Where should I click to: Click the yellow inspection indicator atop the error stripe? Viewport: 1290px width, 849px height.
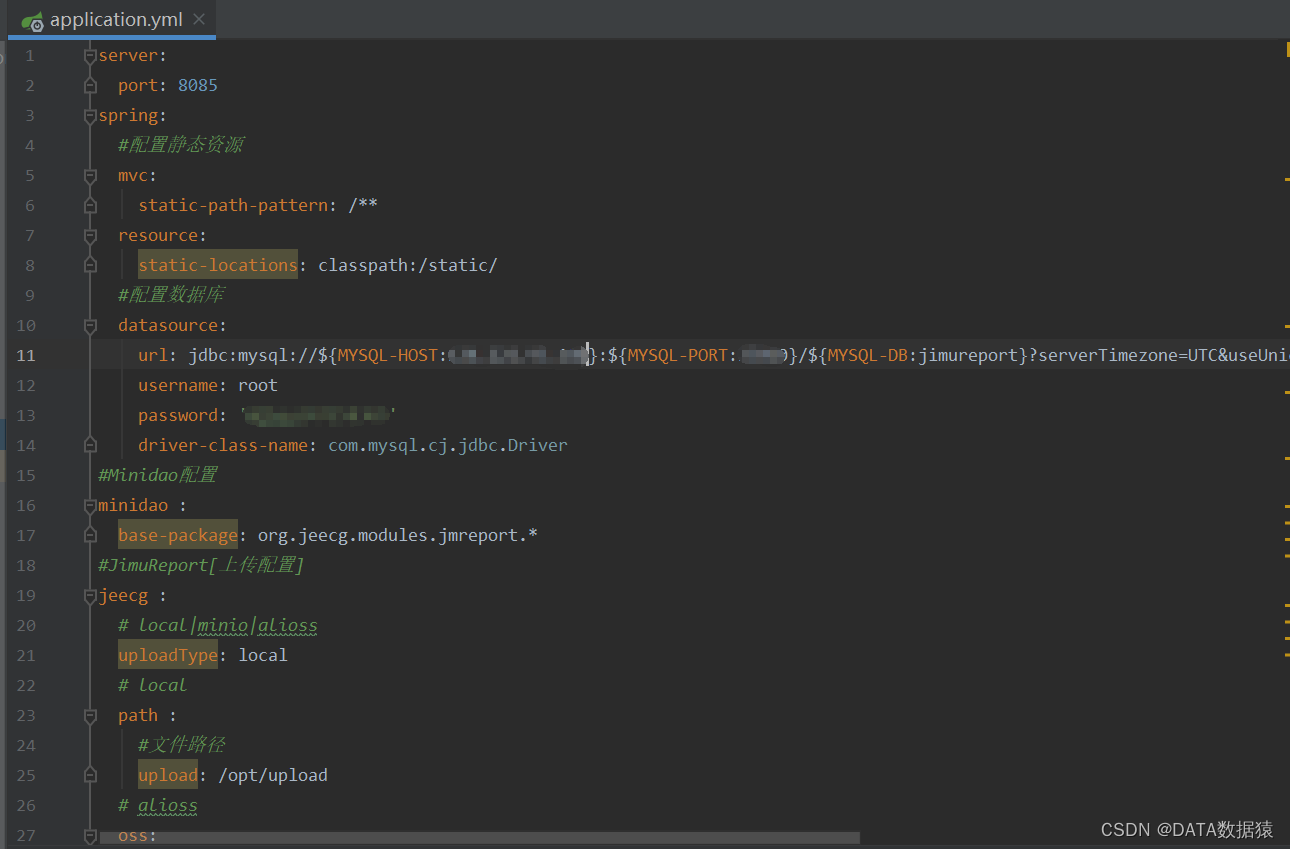pyautogui.click(x=1288, y=49)
